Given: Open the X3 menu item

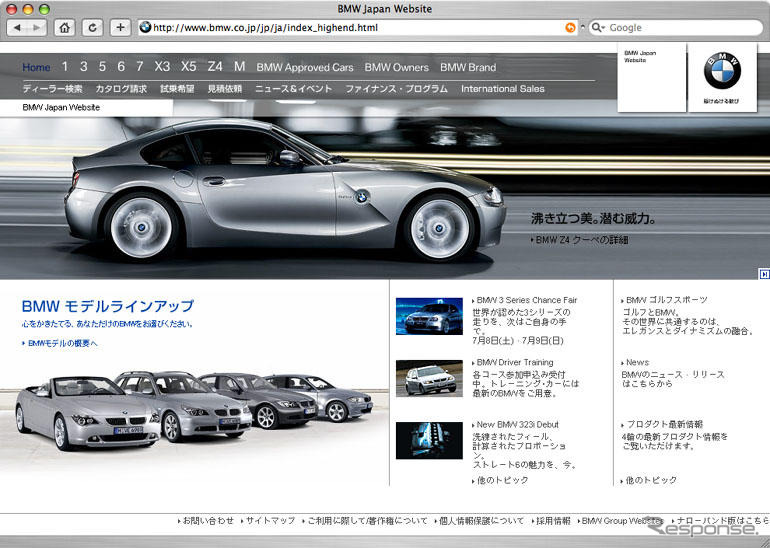Looking at the screenshot, I should tap(162, 66).
